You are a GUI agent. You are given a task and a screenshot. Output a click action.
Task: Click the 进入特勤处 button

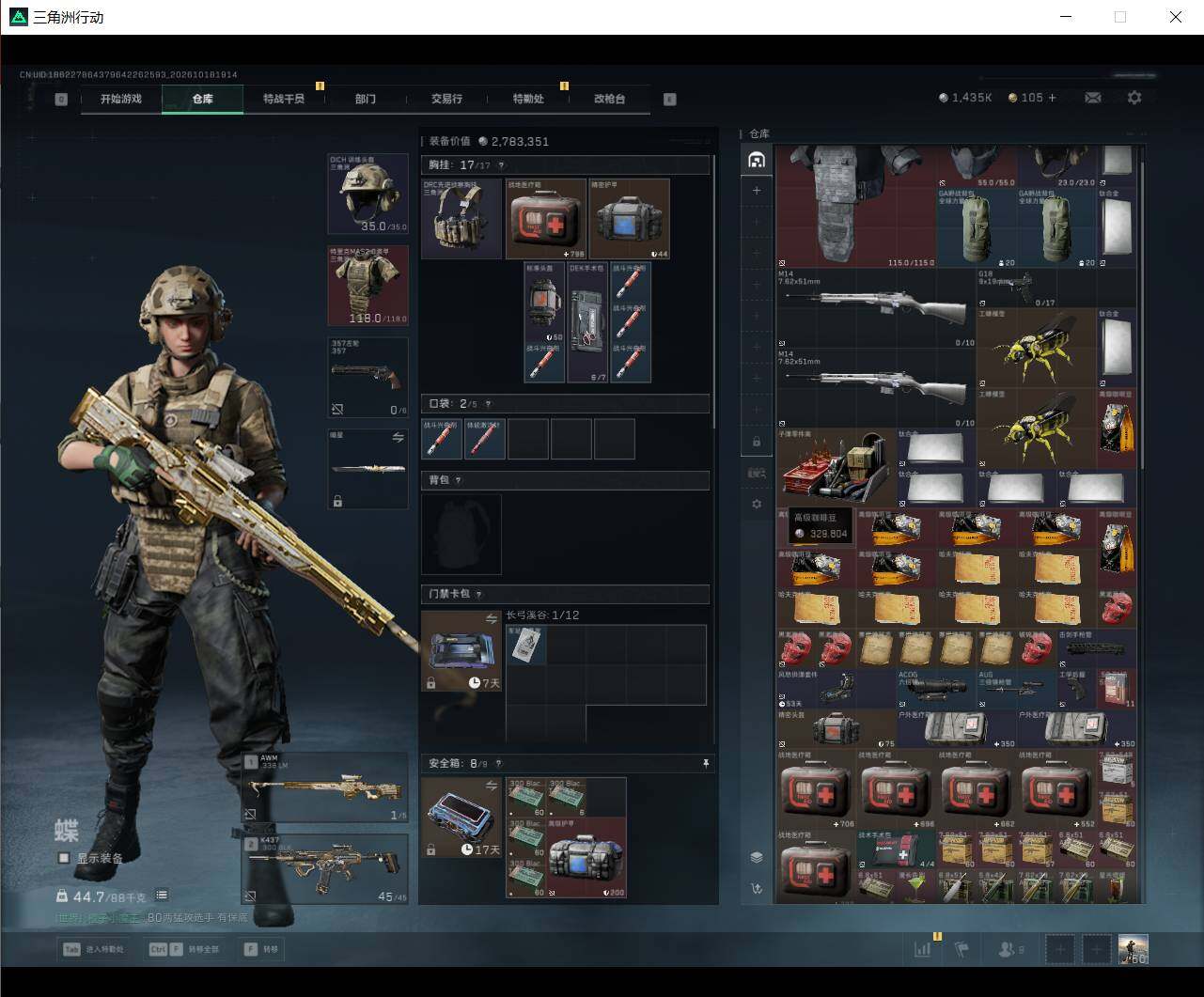click(95, 949)
